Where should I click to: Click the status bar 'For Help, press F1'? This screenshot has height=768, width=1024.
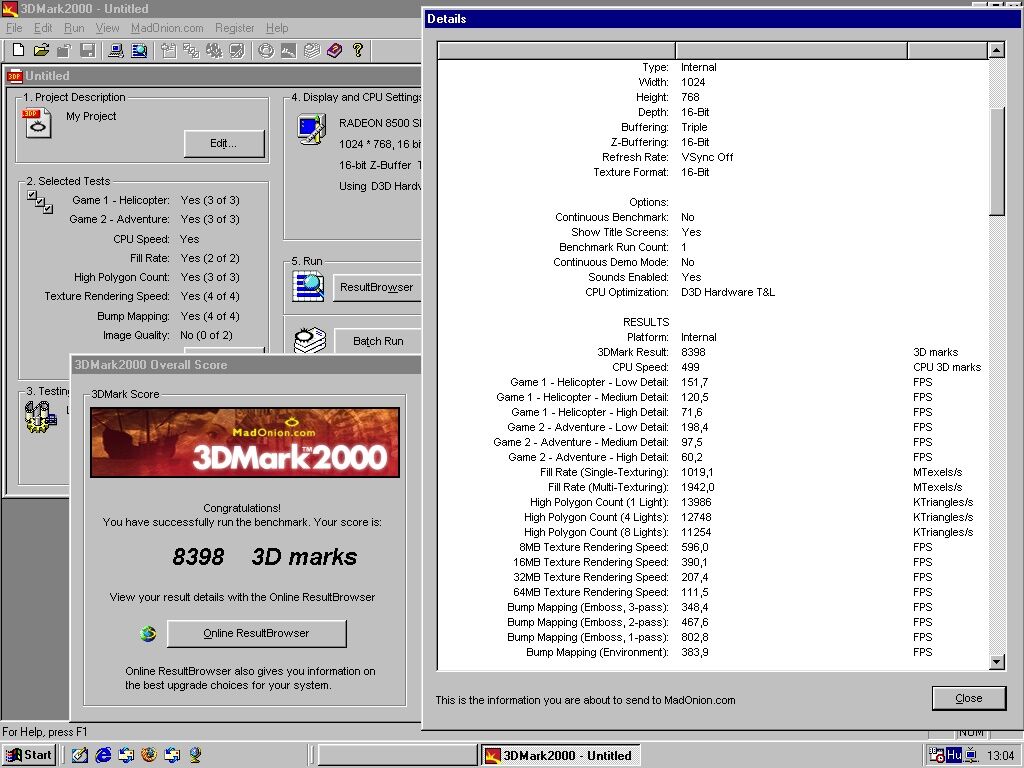click(44, 731)
